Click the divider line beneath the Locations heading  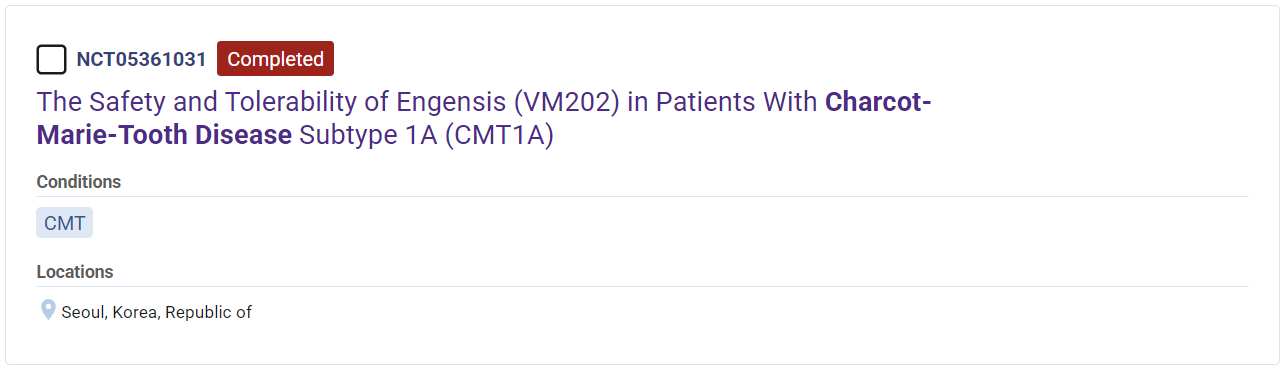tap(642, 286)
